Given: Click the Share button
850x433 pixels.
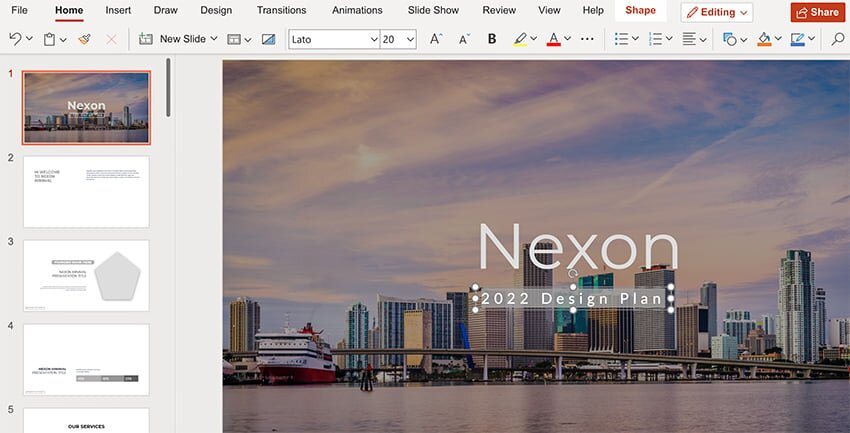Looking at the screenshot, I should pyautogui.click(x=816, y=12).
